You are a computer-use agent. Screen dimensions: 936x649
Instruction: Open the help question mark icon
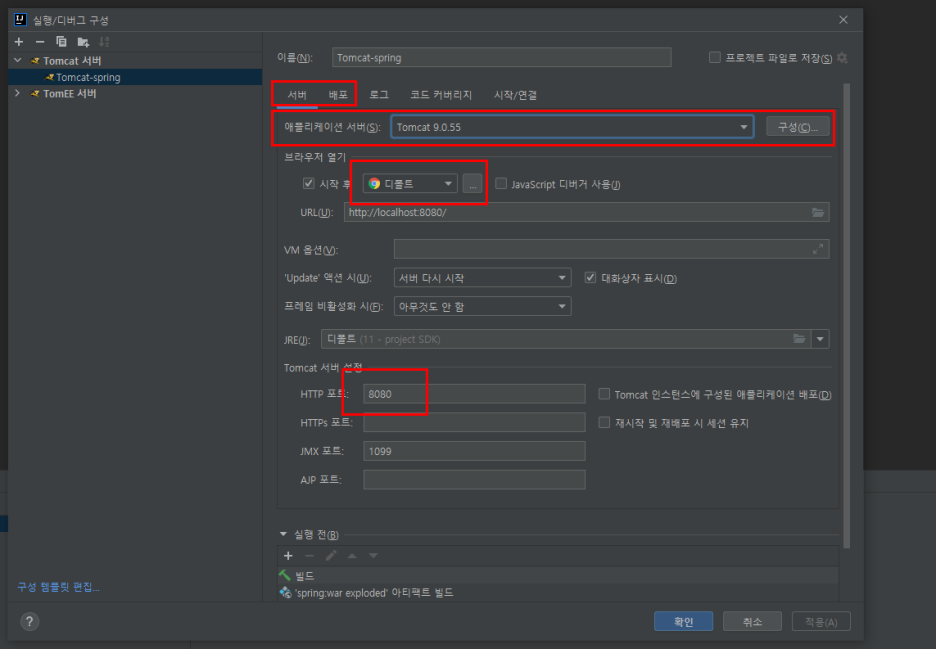(x=29, y=622)
